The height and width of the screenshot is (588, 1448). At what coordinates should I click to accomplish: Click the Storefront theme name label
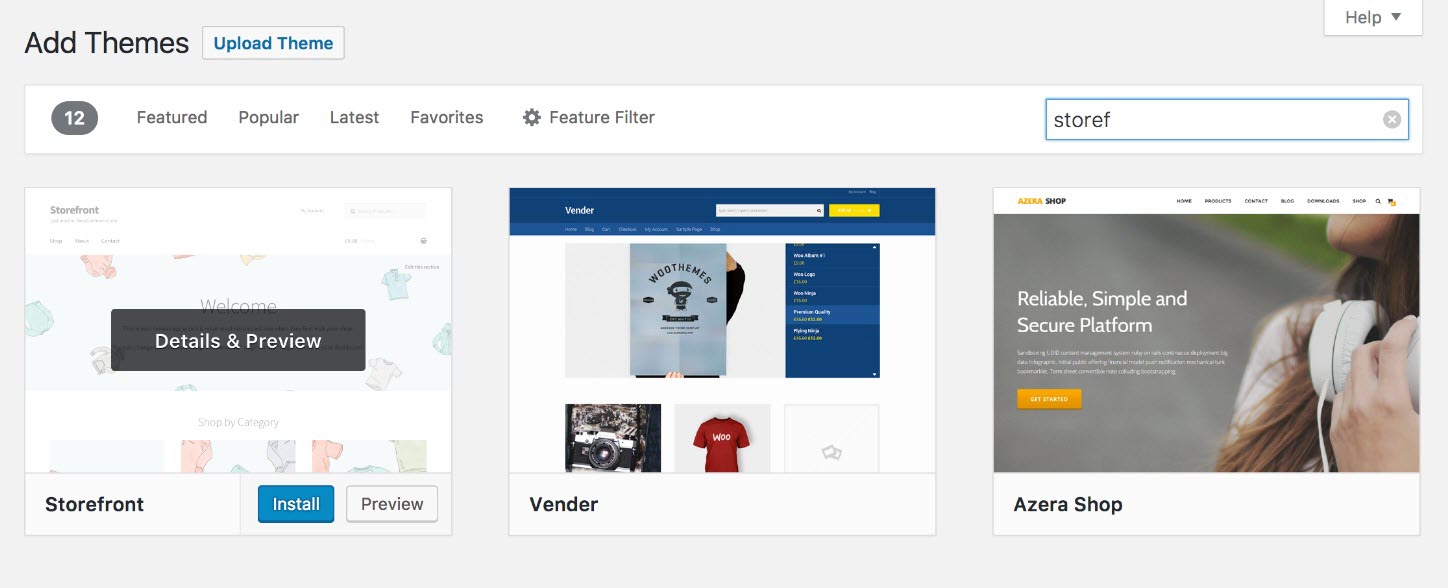95,505
